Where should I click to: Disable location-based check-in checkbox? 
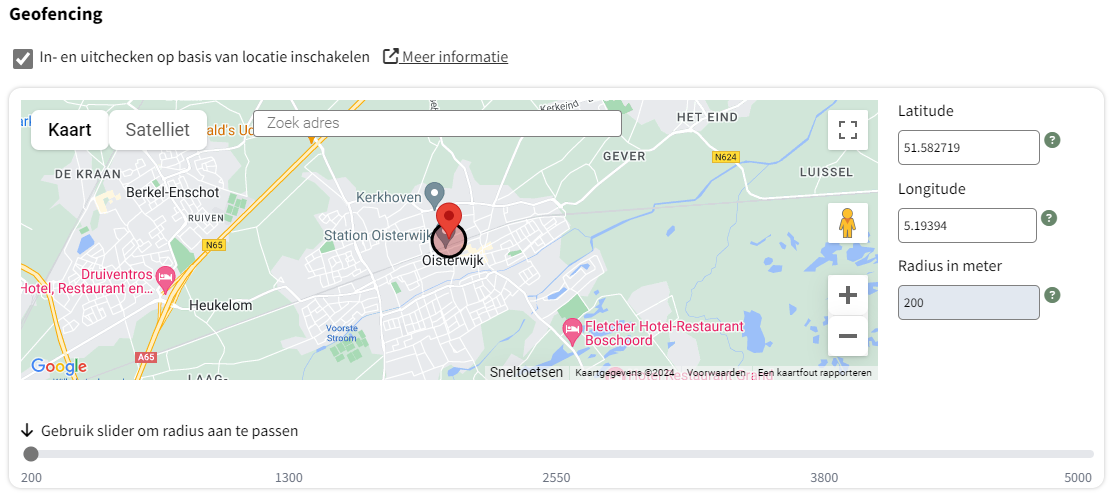(x=23, y=58)
